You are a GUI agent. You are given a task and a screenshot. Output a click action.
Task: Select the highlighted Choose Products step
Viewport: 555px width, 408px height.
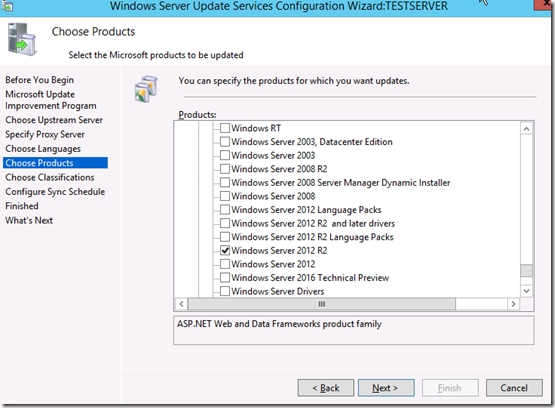pyautogui.click(x=56, y=163)
